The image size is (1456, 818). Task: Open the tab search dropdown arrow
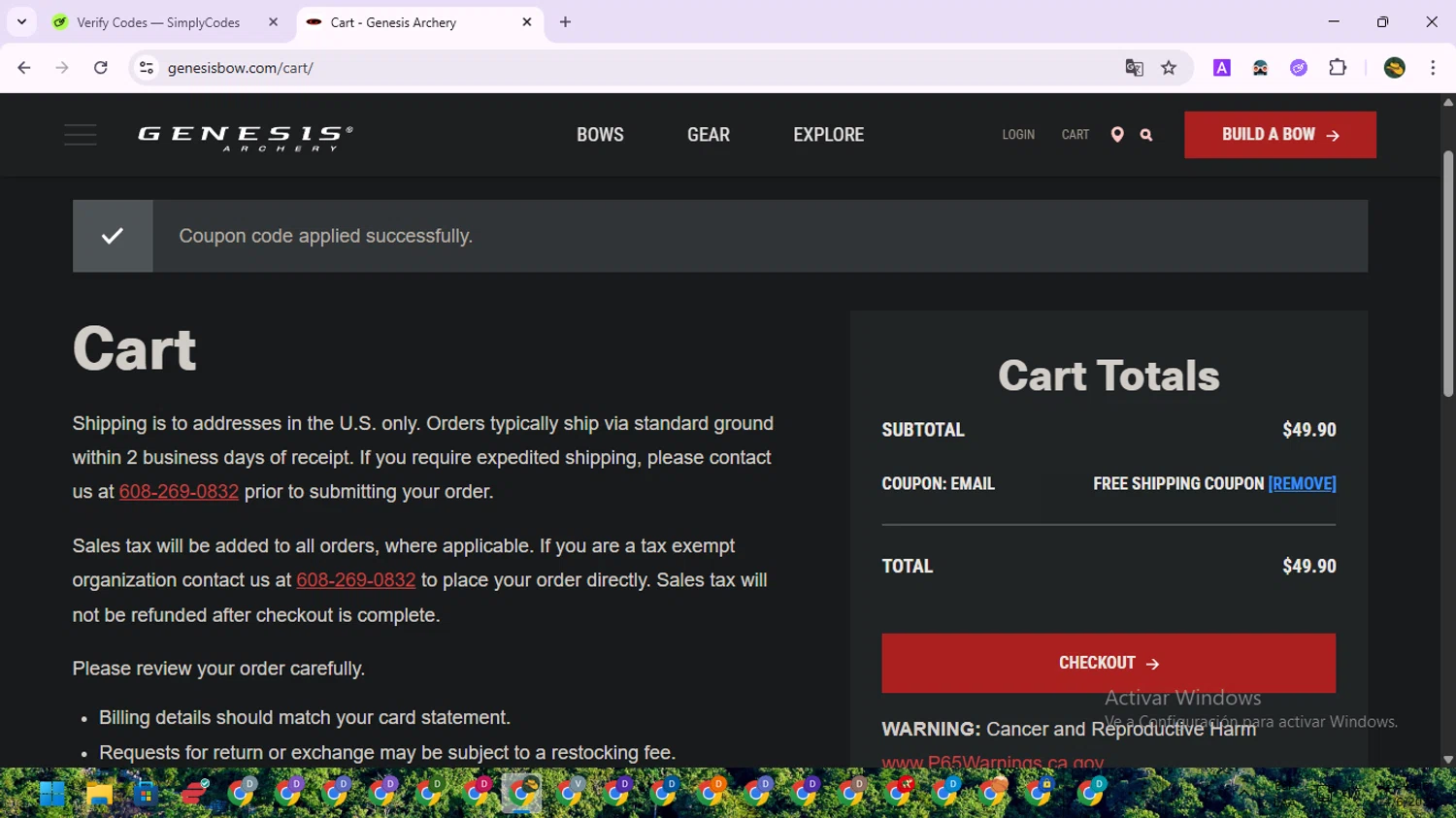click(21, 22)
